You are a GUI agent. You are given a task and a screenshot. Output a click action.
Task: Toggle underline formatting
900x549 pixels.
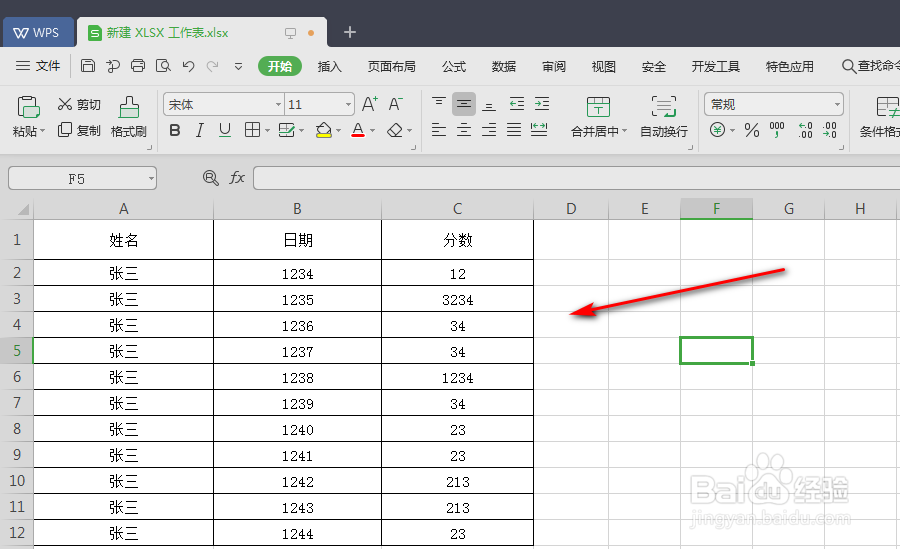(x=224, y=130)
